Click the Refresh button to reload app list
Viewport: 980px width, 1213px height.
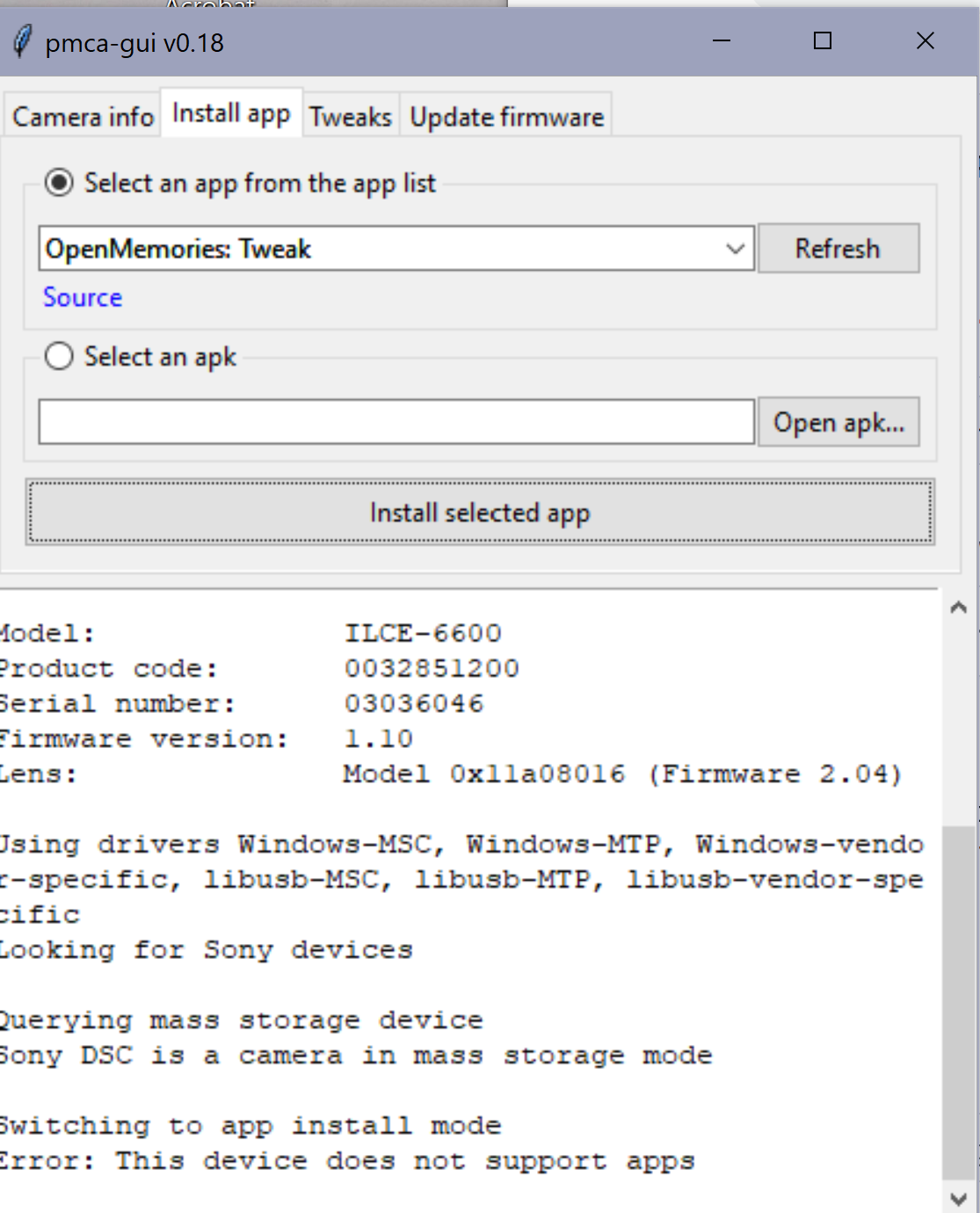click(x=838, y=248)
